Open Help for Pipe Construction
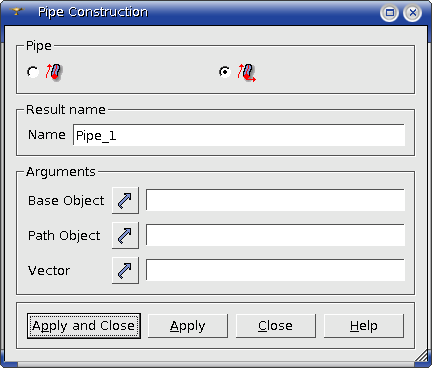The width and height of the screenshot is (432, 368). click(x=364, y=326)
